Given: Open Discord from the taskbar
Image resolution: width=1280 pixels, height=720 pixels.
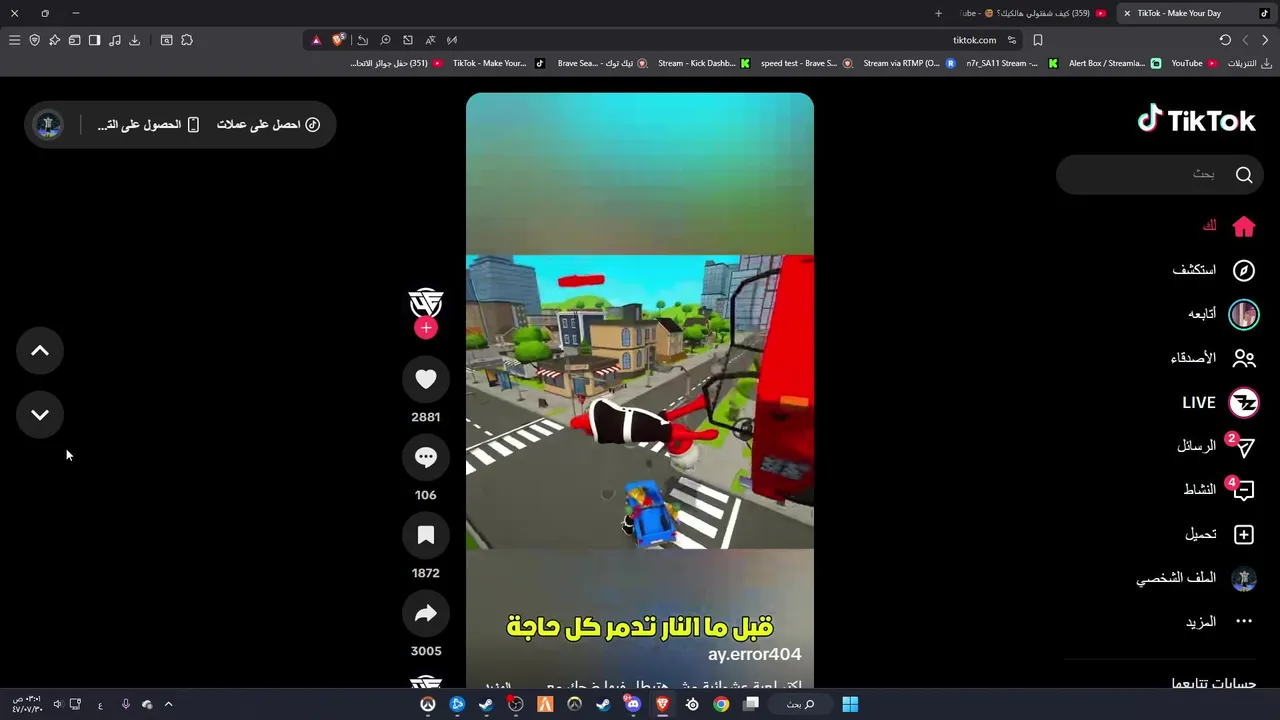Looking at the screenshot, I should click(x=633, y=704).
